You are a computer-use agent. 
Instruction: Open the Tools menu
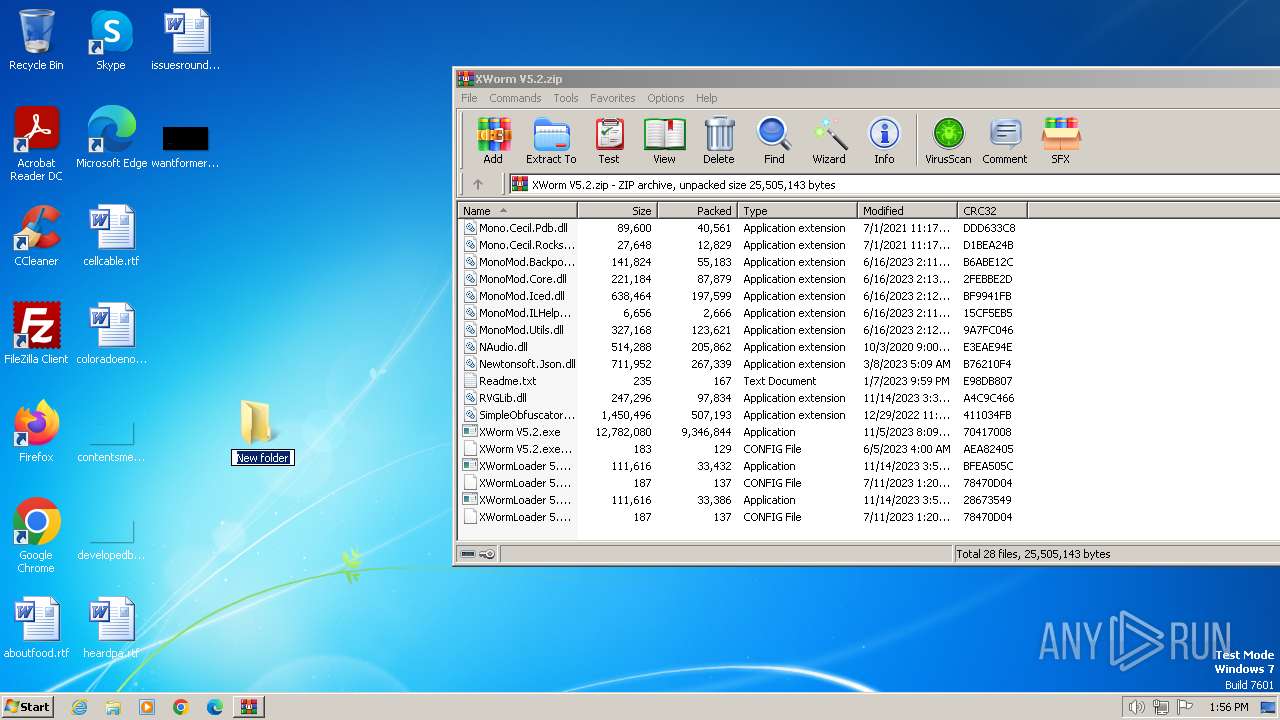(566, 98)
